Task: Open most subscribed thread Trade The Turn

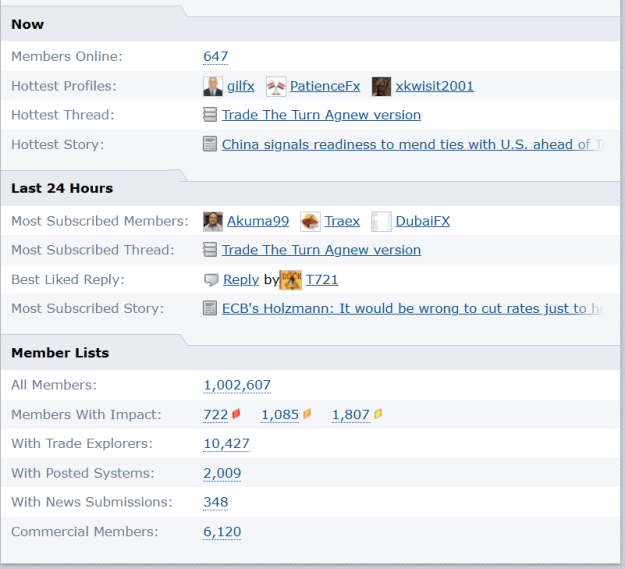Action: pyautogui.click(x=321, y=250)
